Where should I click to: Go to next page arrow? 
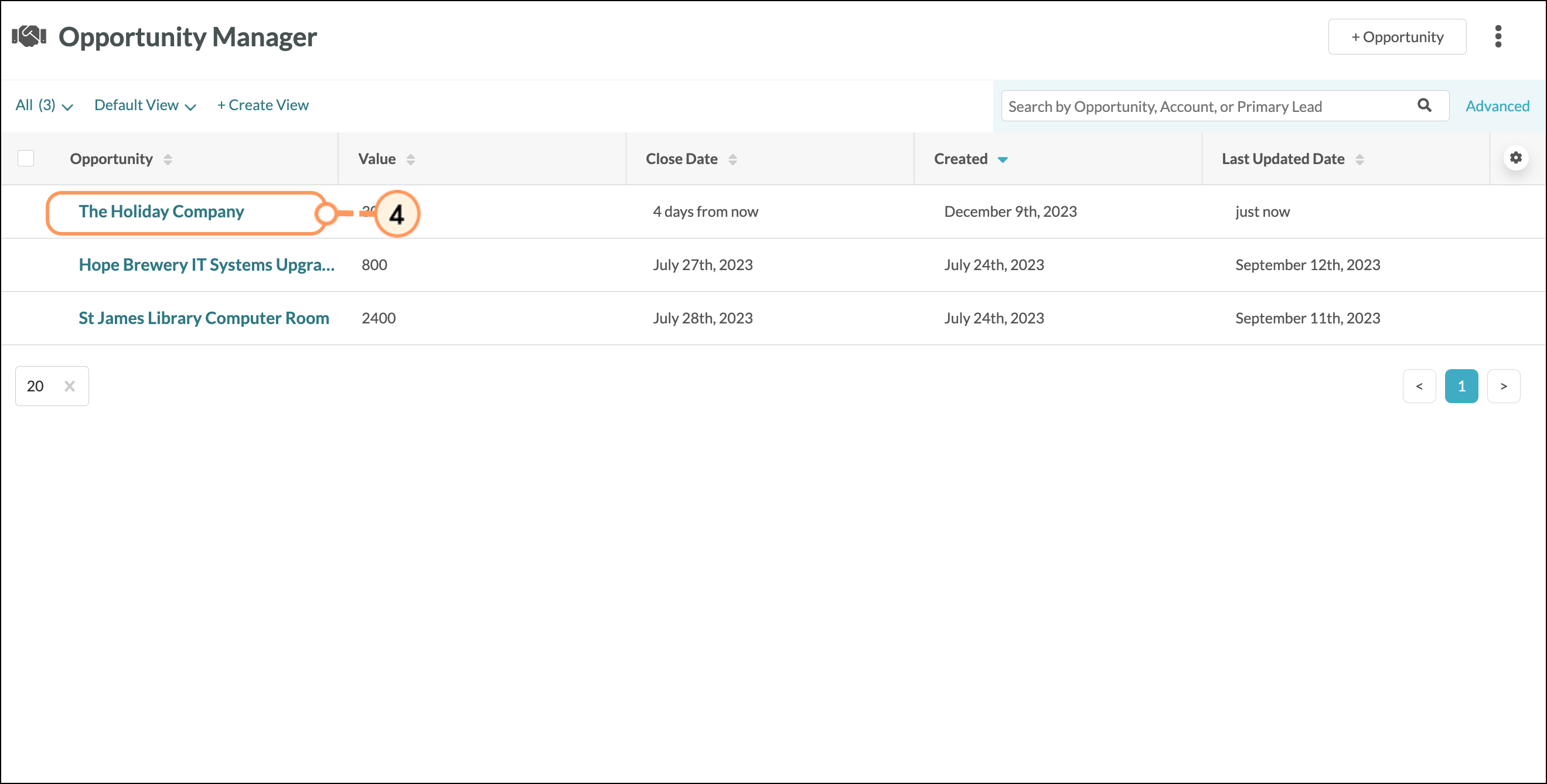coord(1503,386)
